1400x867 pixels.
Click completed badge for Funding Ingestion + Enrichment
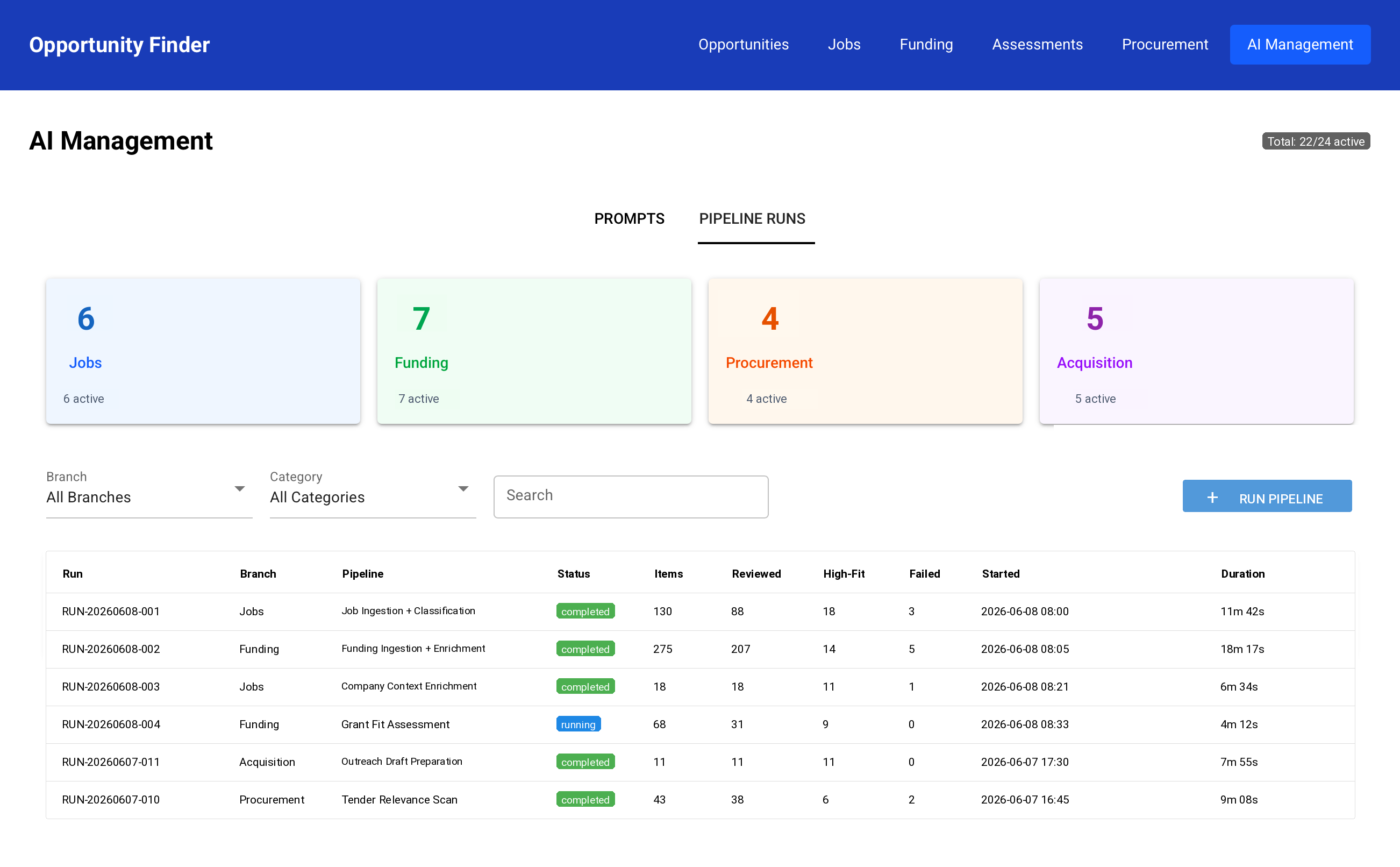(585, 649)
